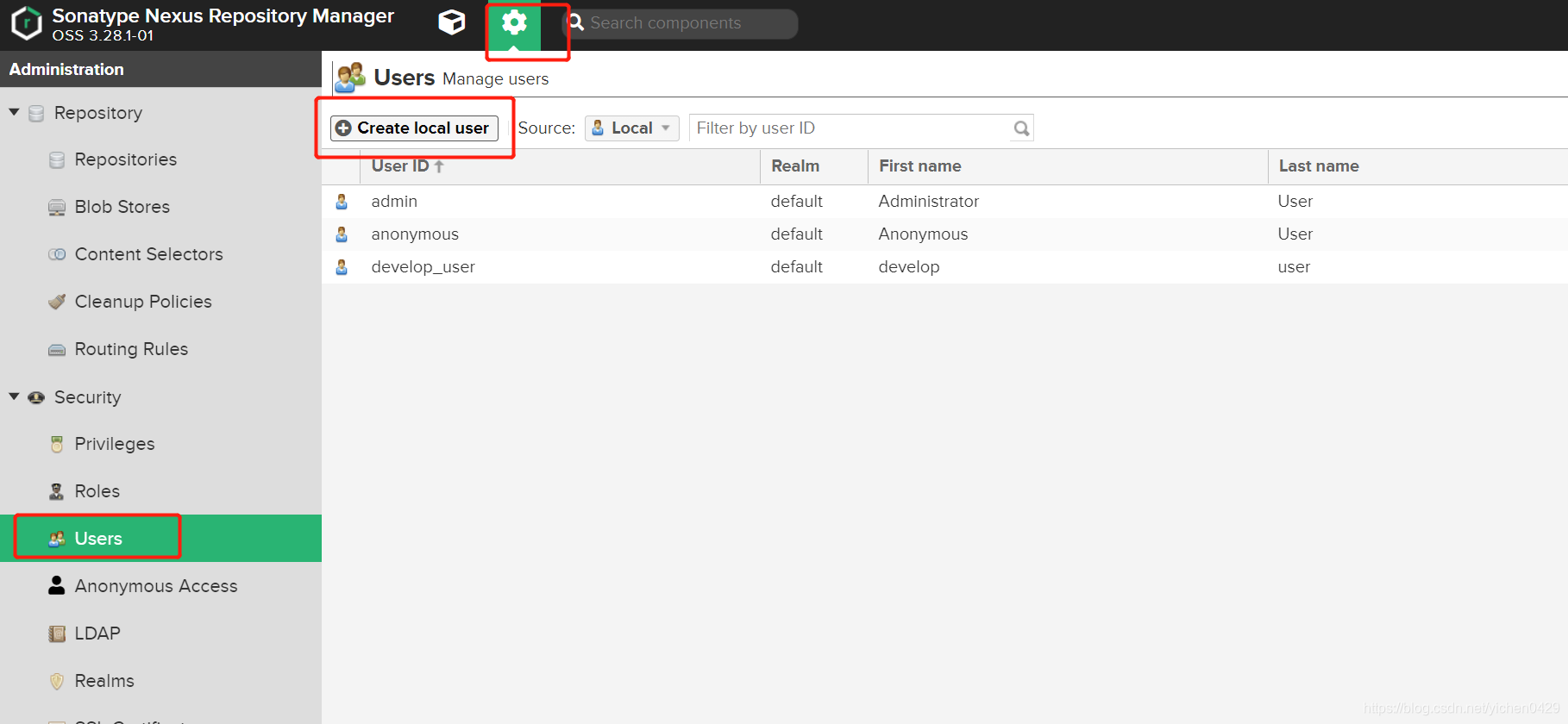Click the Blob Stores icon

pos(57,207)
